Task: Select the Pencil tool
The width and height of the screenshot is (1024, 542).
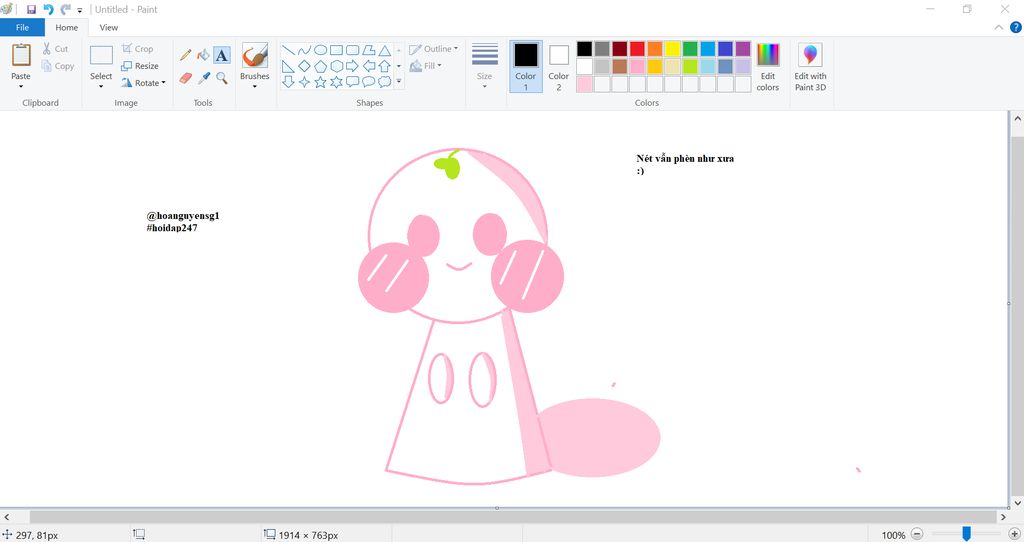Action: [185, 56]
